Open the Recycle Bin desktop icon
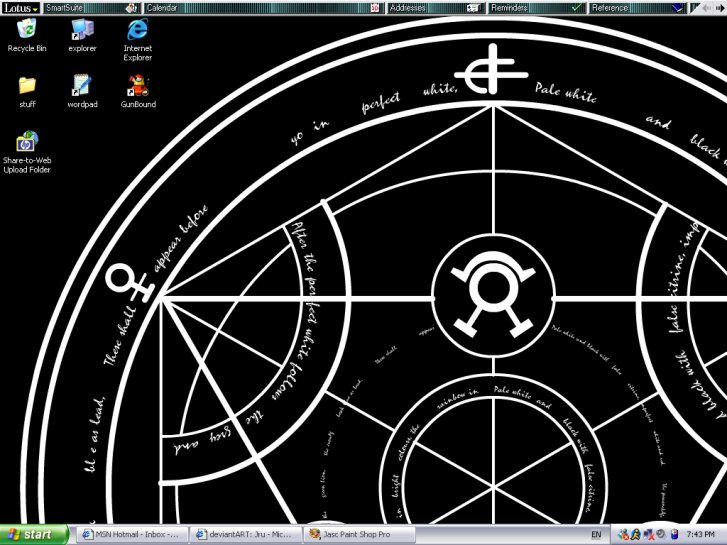This screenshot has height=545, width=727. (x=27, y=35)
